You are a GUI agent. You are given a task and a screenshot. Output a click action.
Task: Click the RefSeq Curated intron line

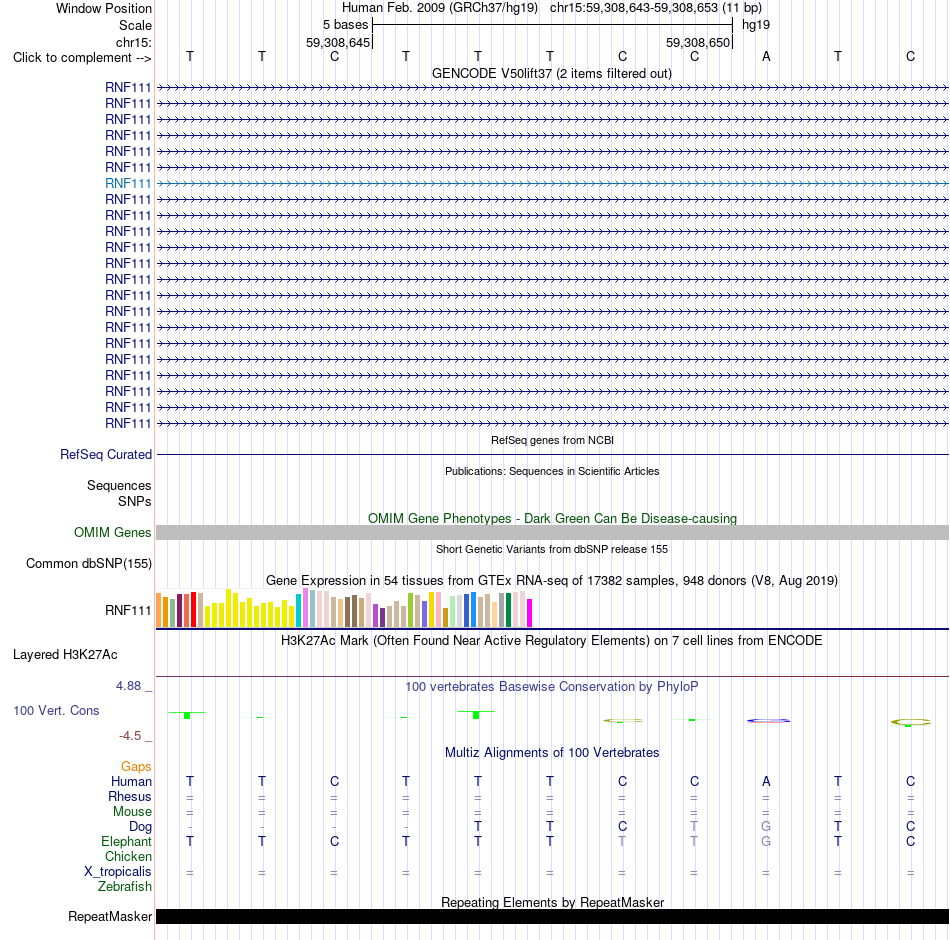[553, 455]
